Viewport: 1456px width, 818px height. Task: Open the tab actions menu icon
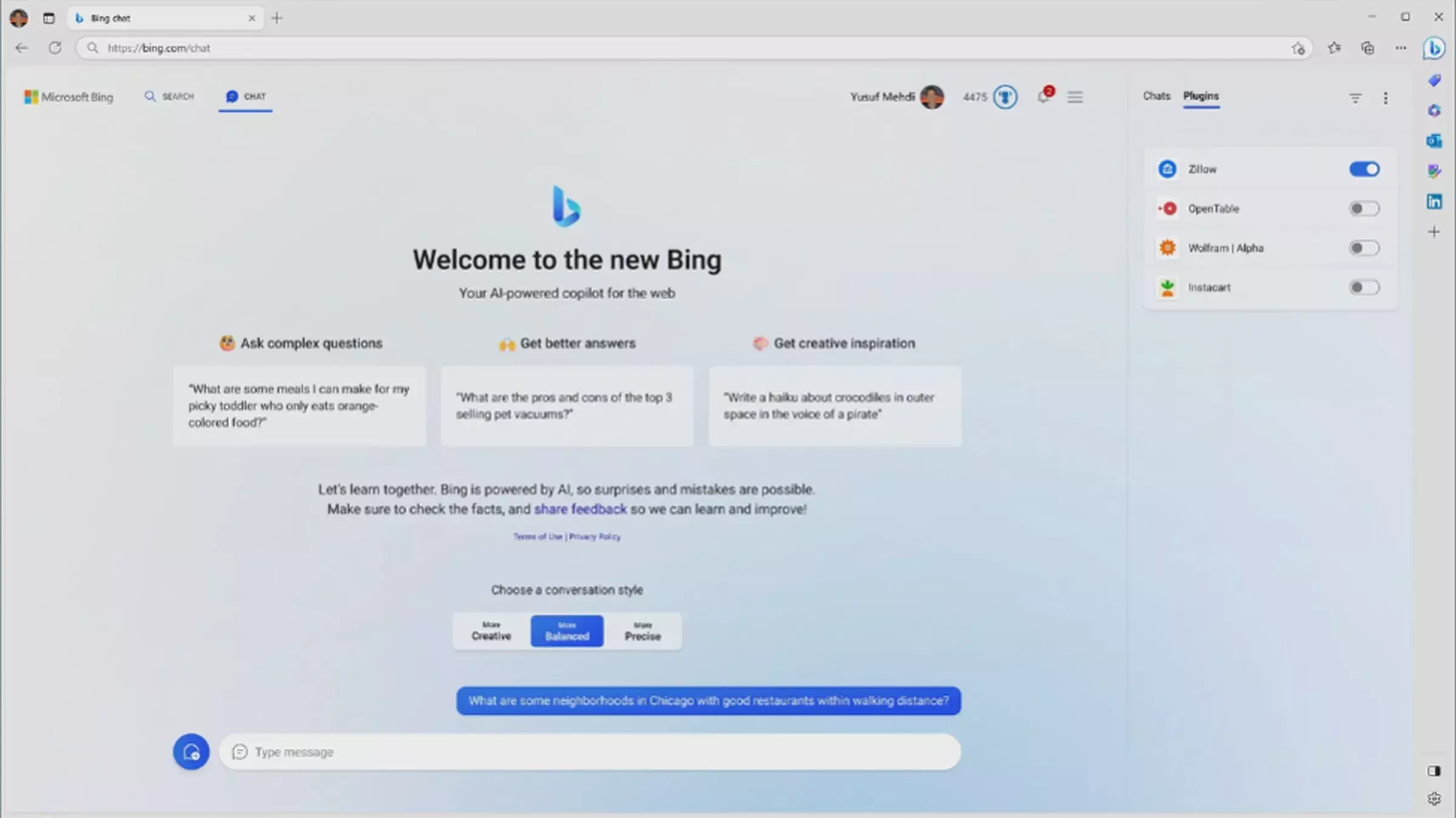point(49,18)
